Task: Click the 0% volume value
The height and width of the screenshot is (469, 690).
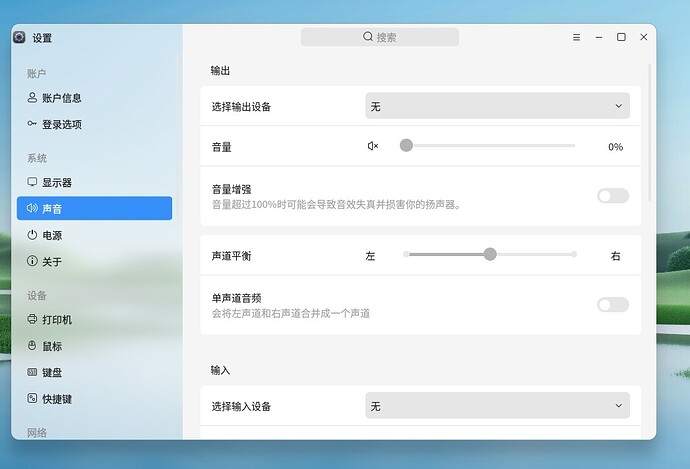Action: [x=616, y=147]
